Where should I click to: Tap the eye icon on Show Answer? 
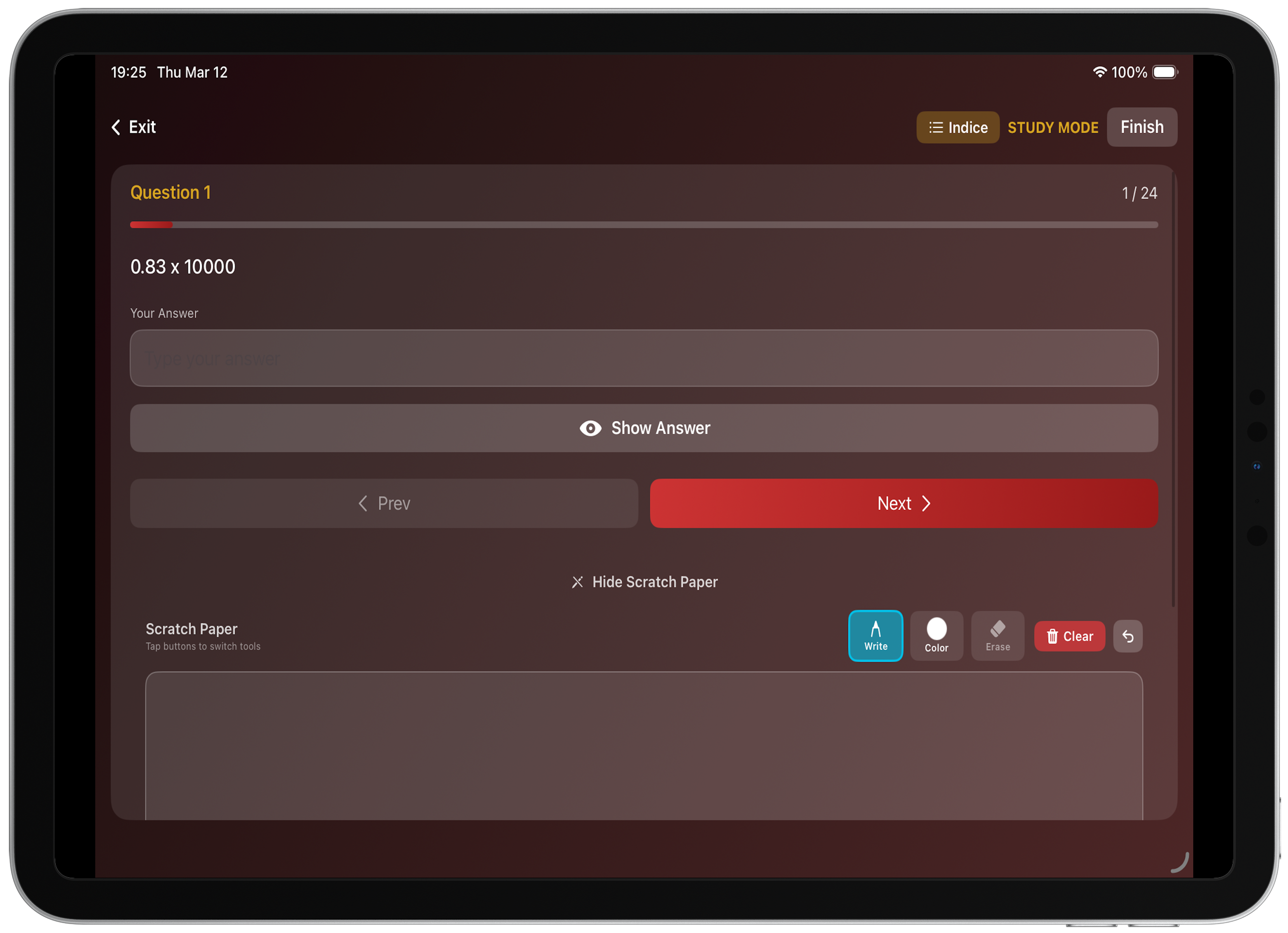pos(590,428)
